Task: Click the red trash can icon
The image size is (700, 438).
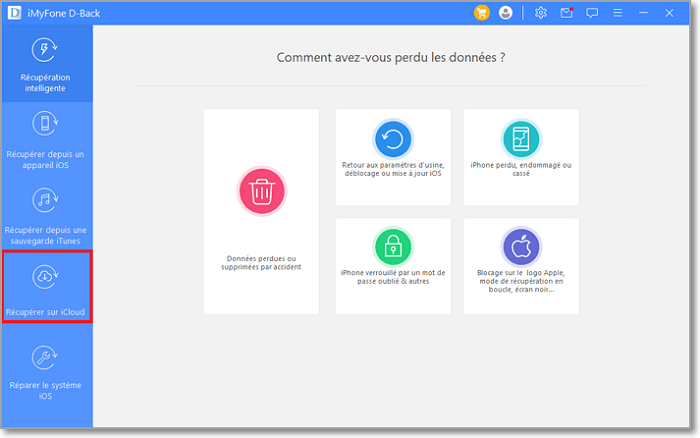Action: tap(261, 191)
